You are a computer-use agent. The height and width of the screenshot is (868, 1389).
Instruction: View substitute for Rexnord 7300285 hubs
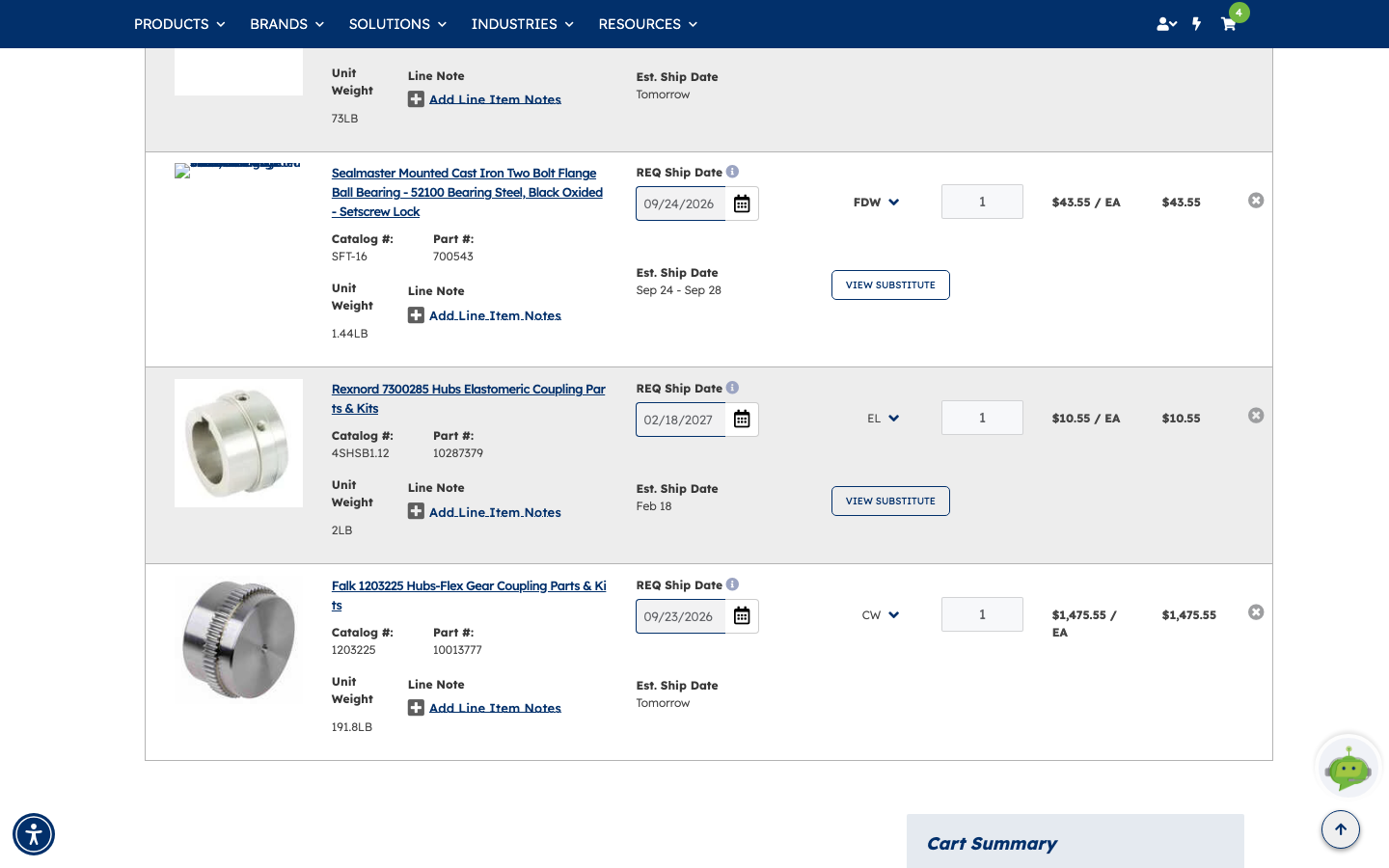click(890, 502)
